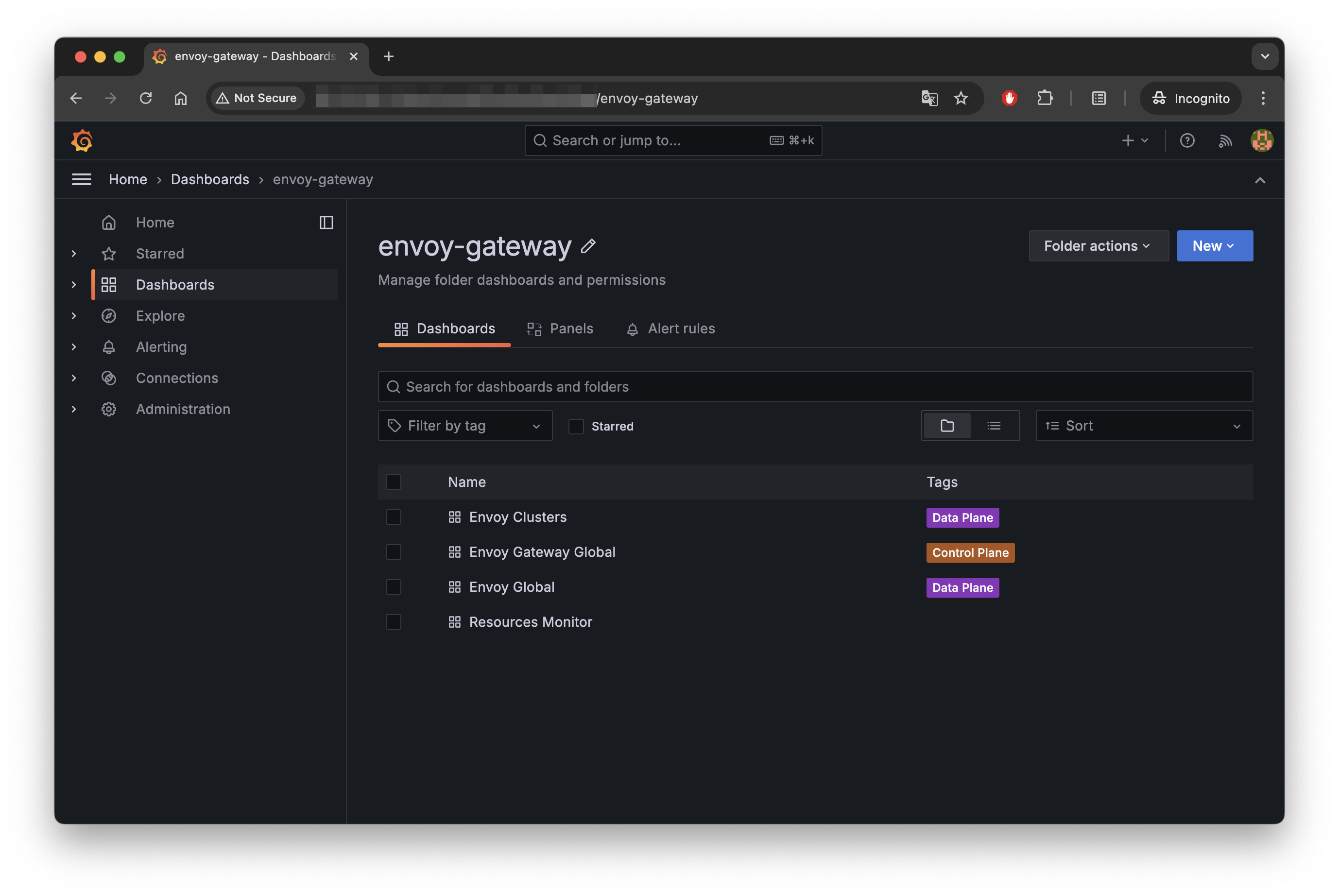Collapse top search bar with chevron

pos(1260,180)
